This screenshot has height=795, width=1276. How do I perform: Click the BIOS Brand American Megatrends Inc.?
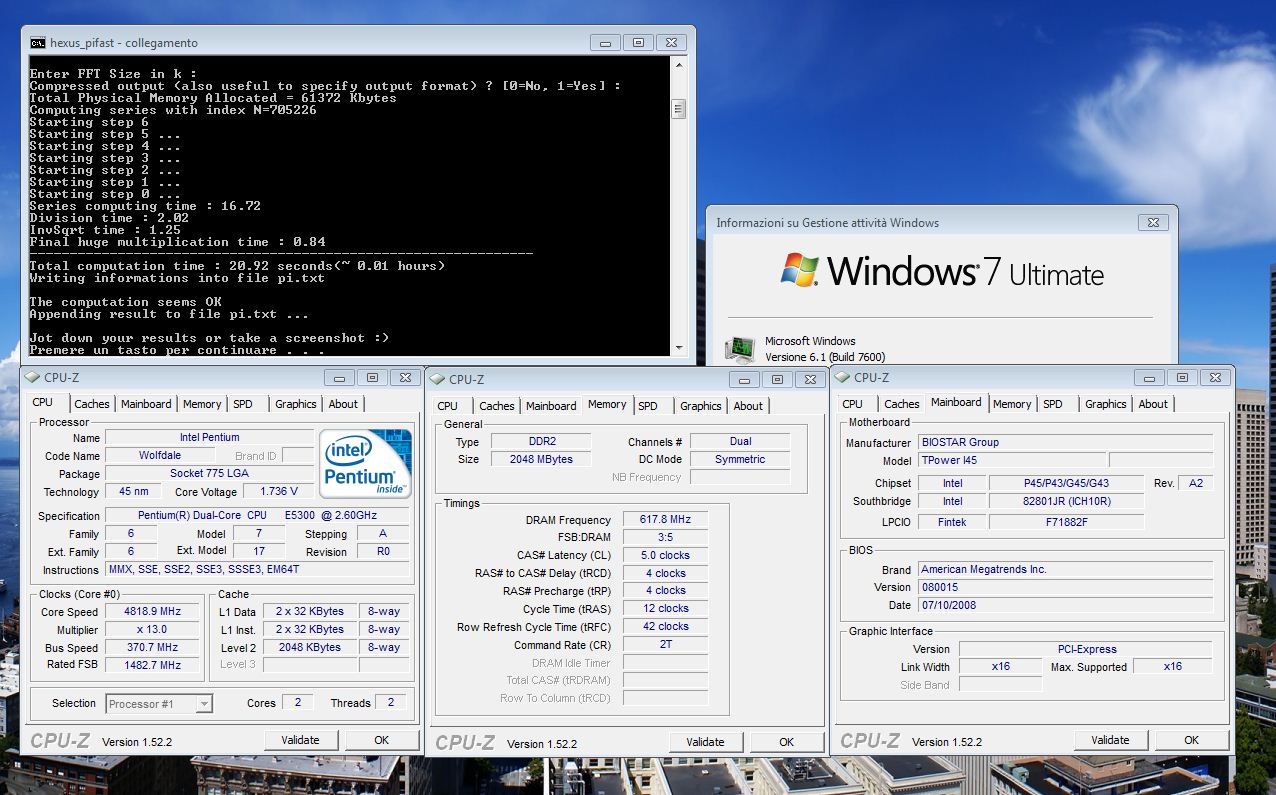[1065, 570]
